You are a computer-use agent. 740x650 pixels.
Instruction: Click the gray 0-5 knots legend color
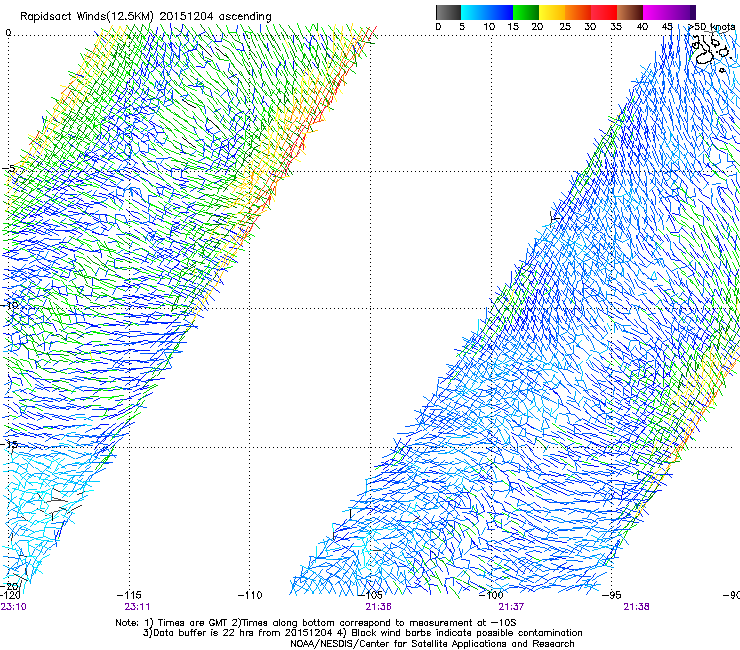pos(448,12)
